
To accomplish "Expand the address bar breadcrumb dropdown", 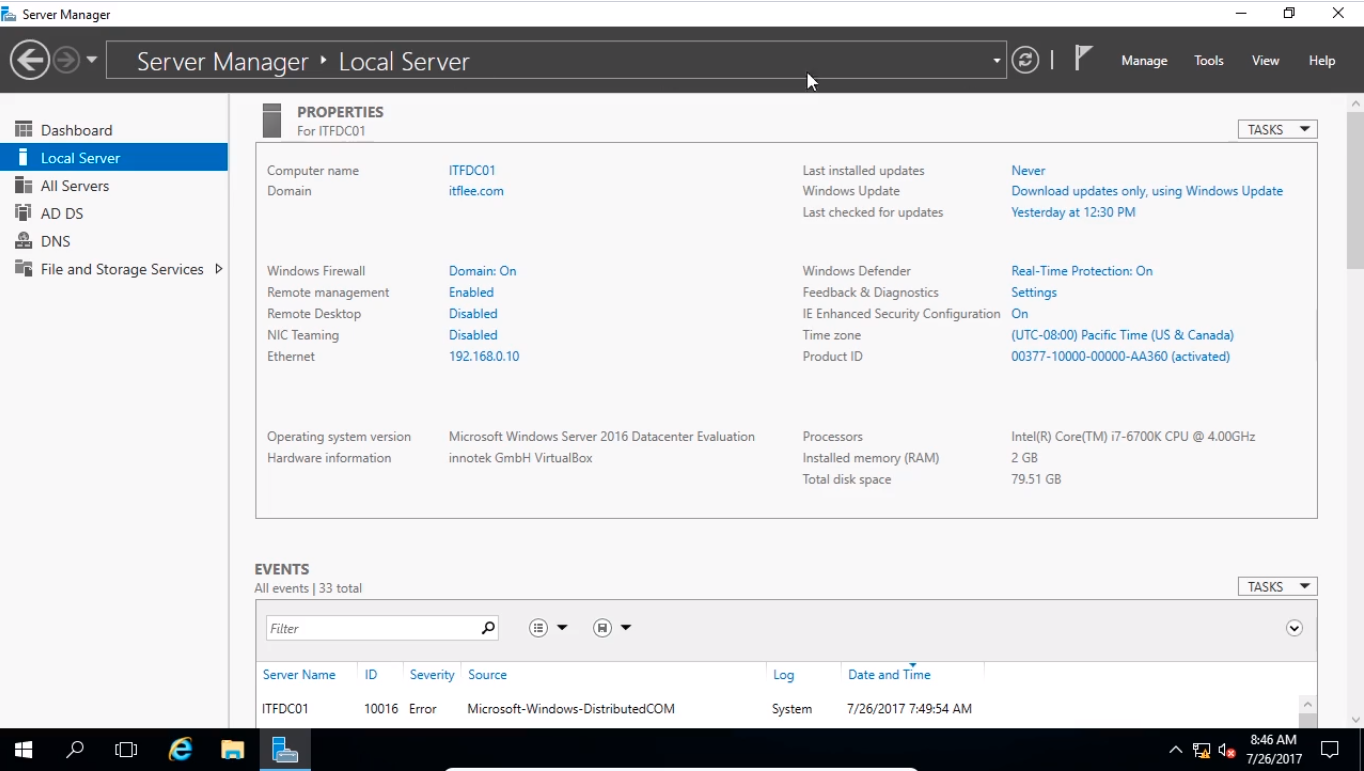I will pos(996,61).
